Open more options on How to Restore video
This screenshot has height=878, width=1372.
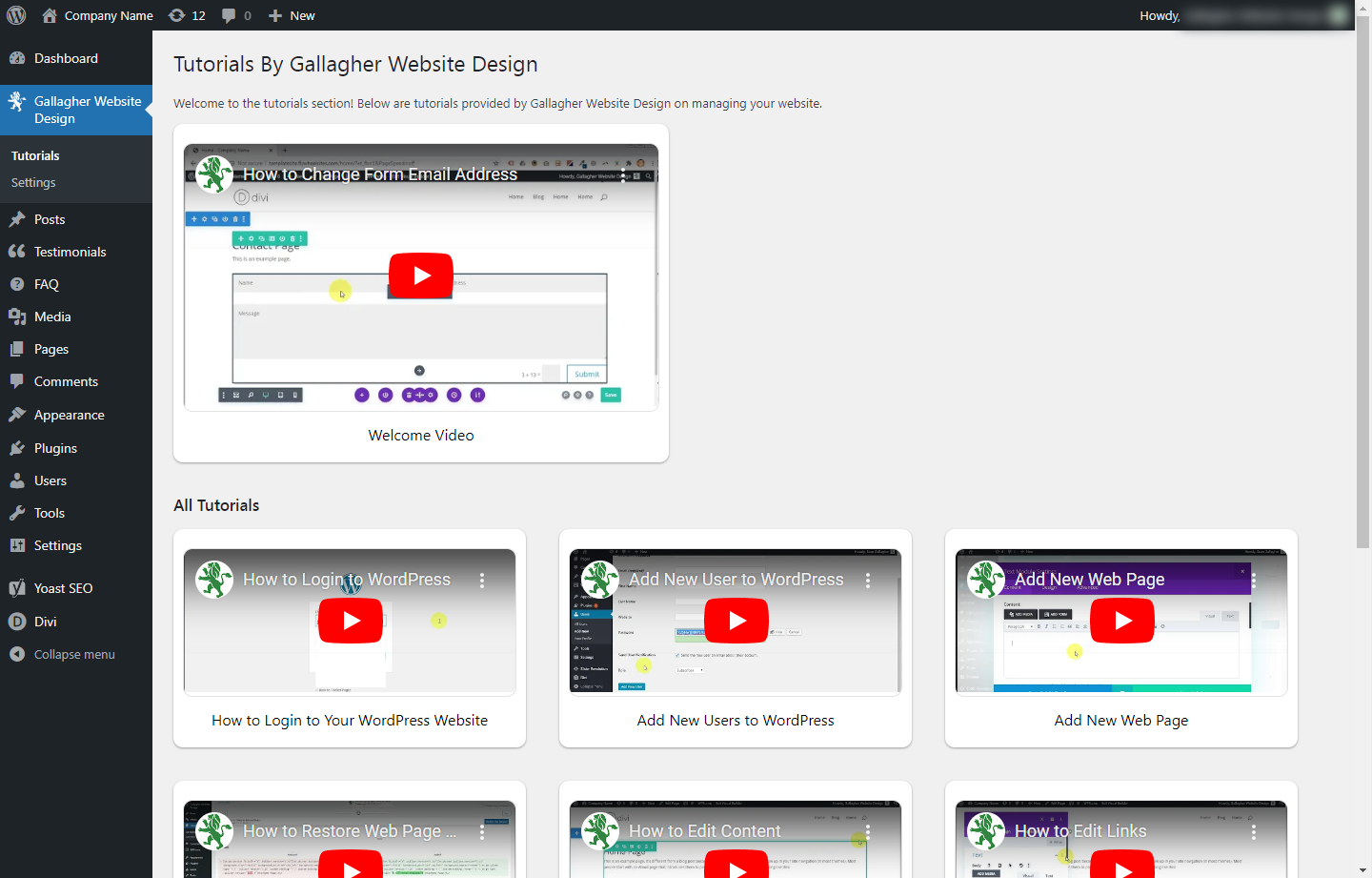click(482, 831)
